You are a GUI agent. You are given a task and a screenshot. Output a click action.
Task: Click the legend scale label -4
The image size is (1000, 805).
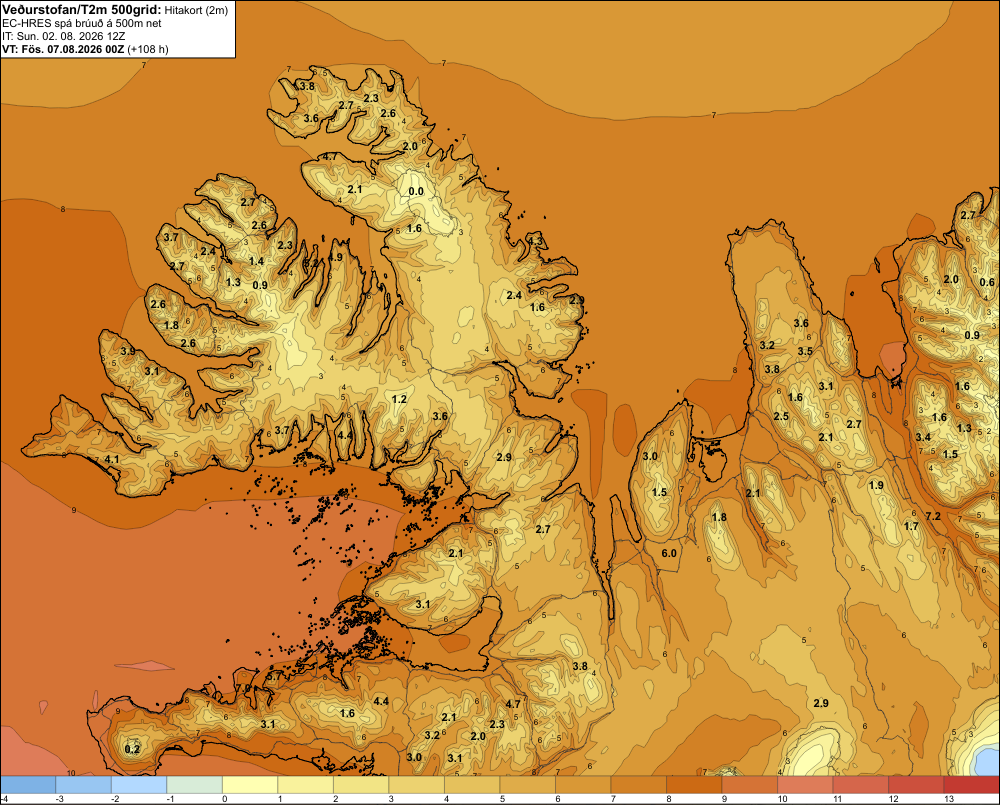4,799
